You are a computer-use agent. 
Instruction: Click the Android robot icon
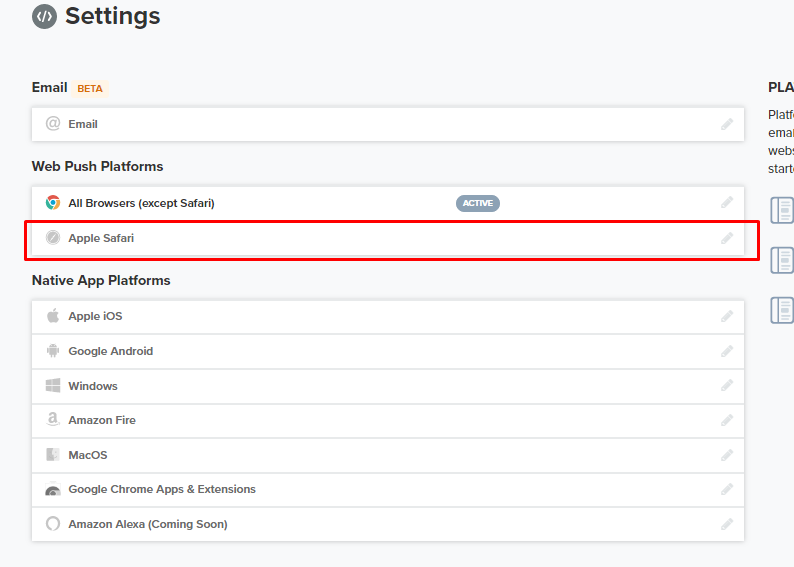pos(53,351)
